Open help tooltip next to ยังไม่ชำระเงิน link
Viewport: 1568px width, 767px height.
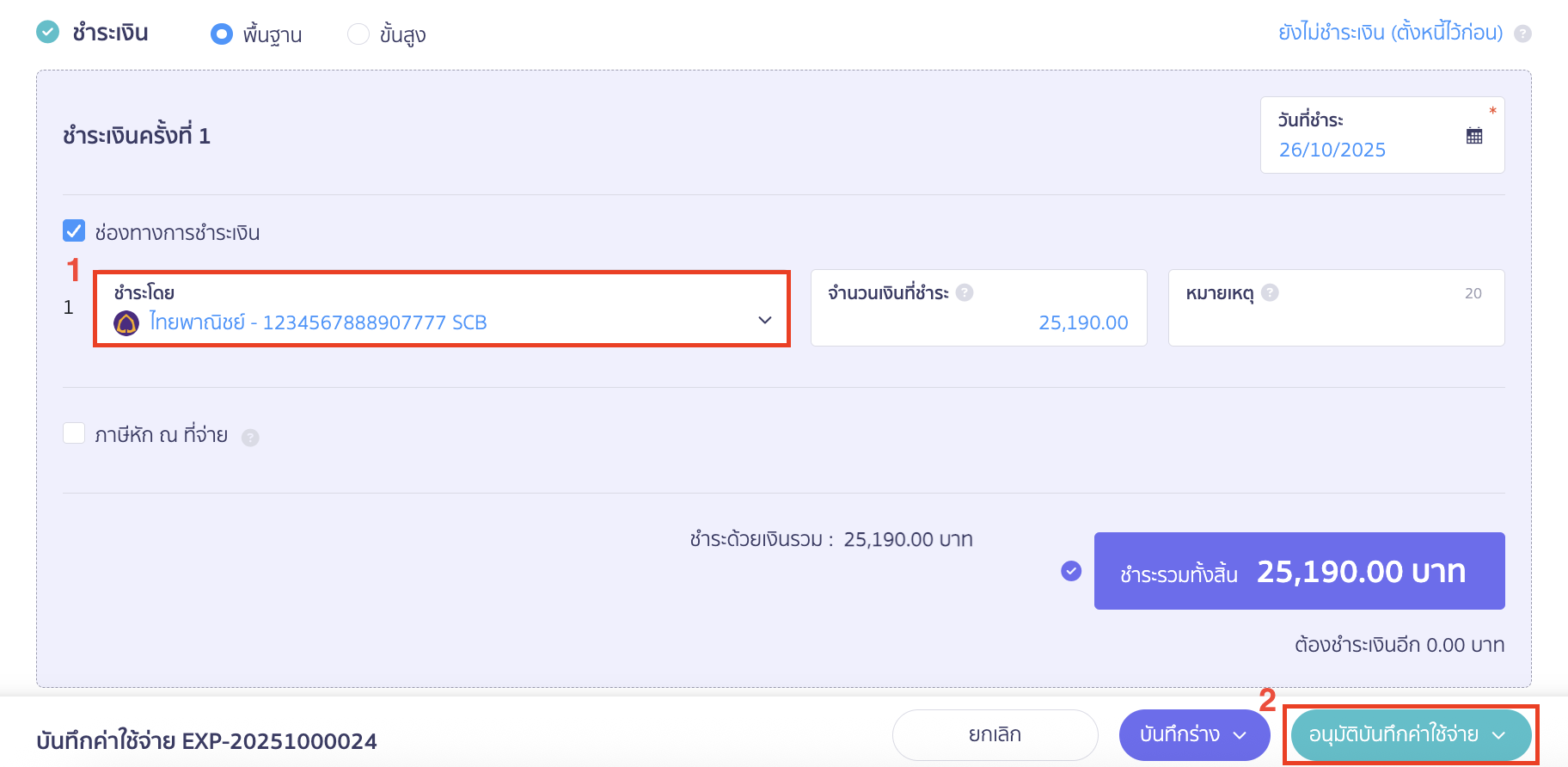1522,33
